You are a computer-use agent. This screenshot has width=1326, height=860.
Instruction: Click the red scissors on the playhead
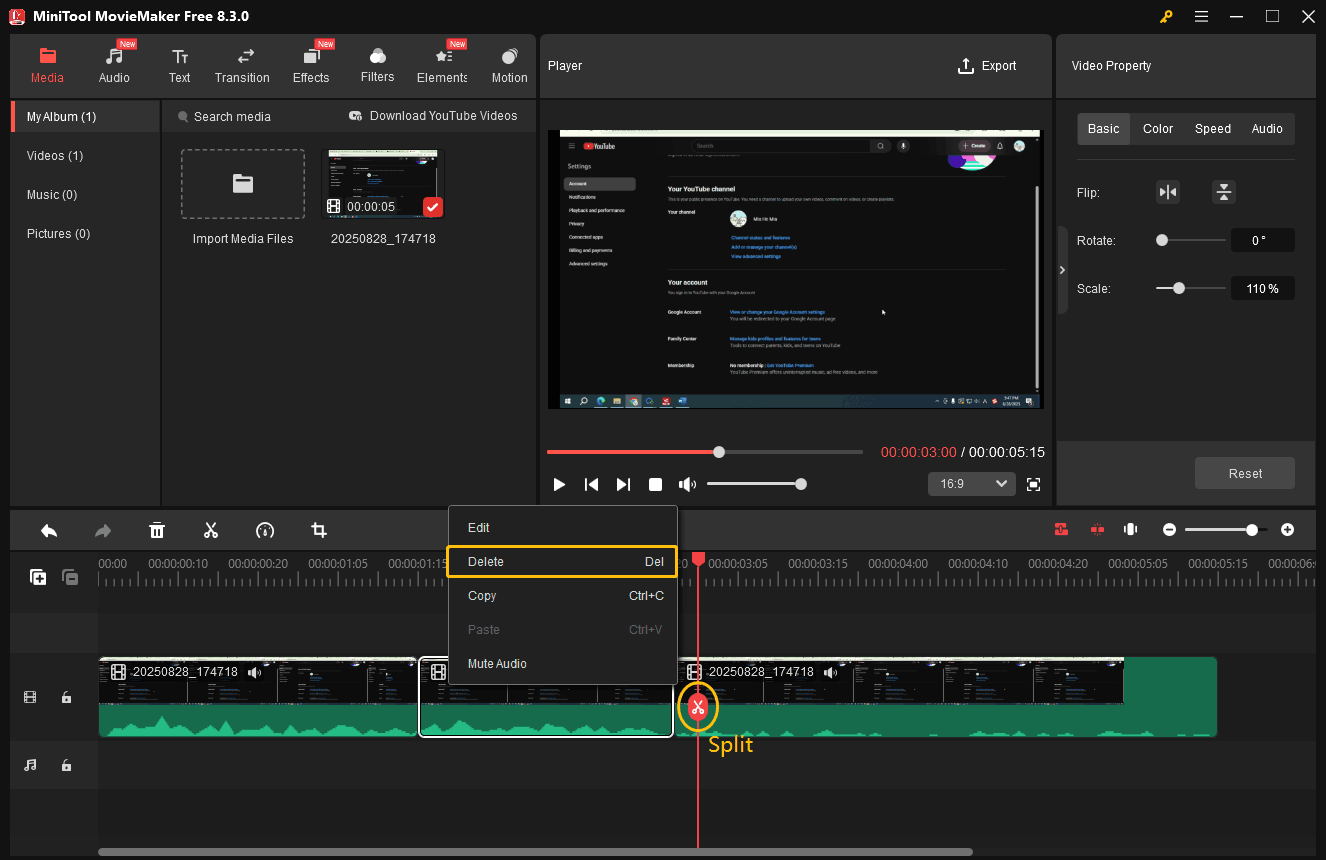[x=698, y=709]
